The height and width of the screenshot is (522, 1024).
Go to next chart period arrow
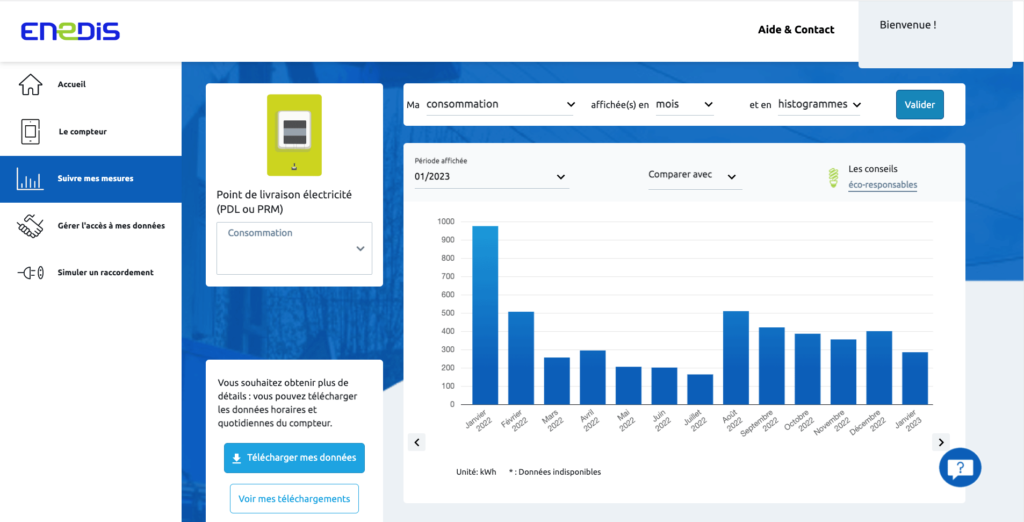point(941,442)
